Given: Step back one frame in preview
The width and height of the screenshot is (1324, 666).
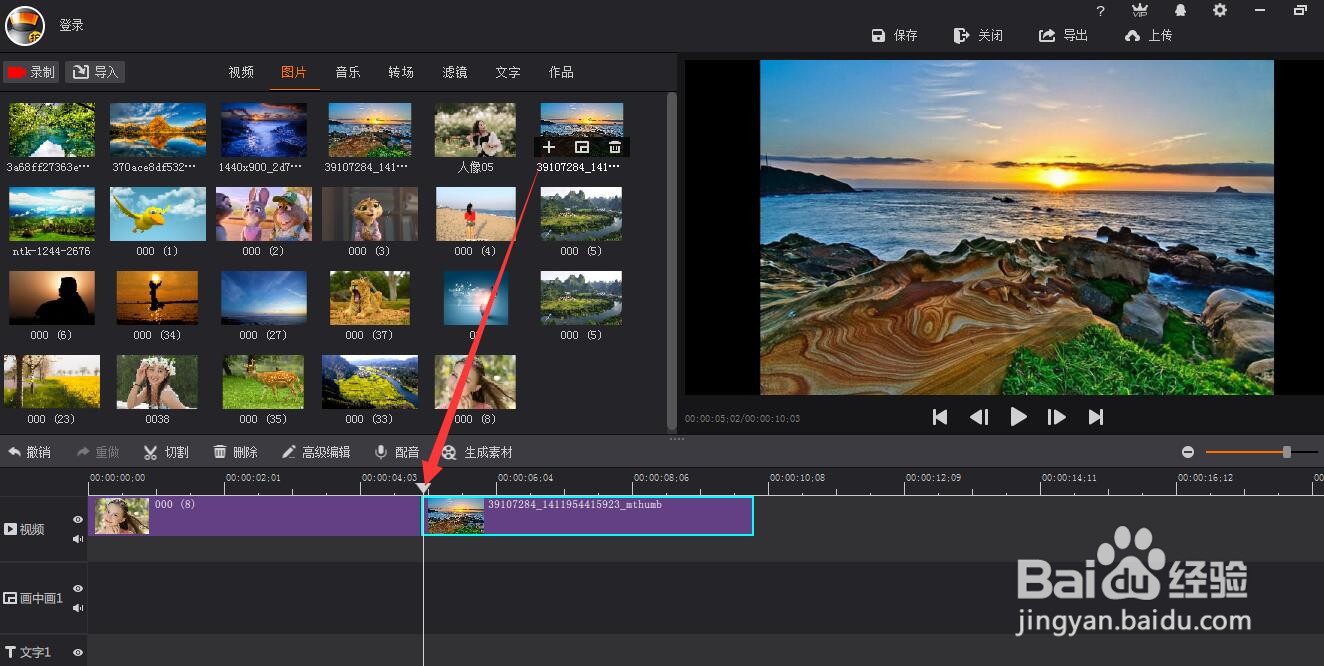Looking at the screenshot, I should click(x=979, y=417).
